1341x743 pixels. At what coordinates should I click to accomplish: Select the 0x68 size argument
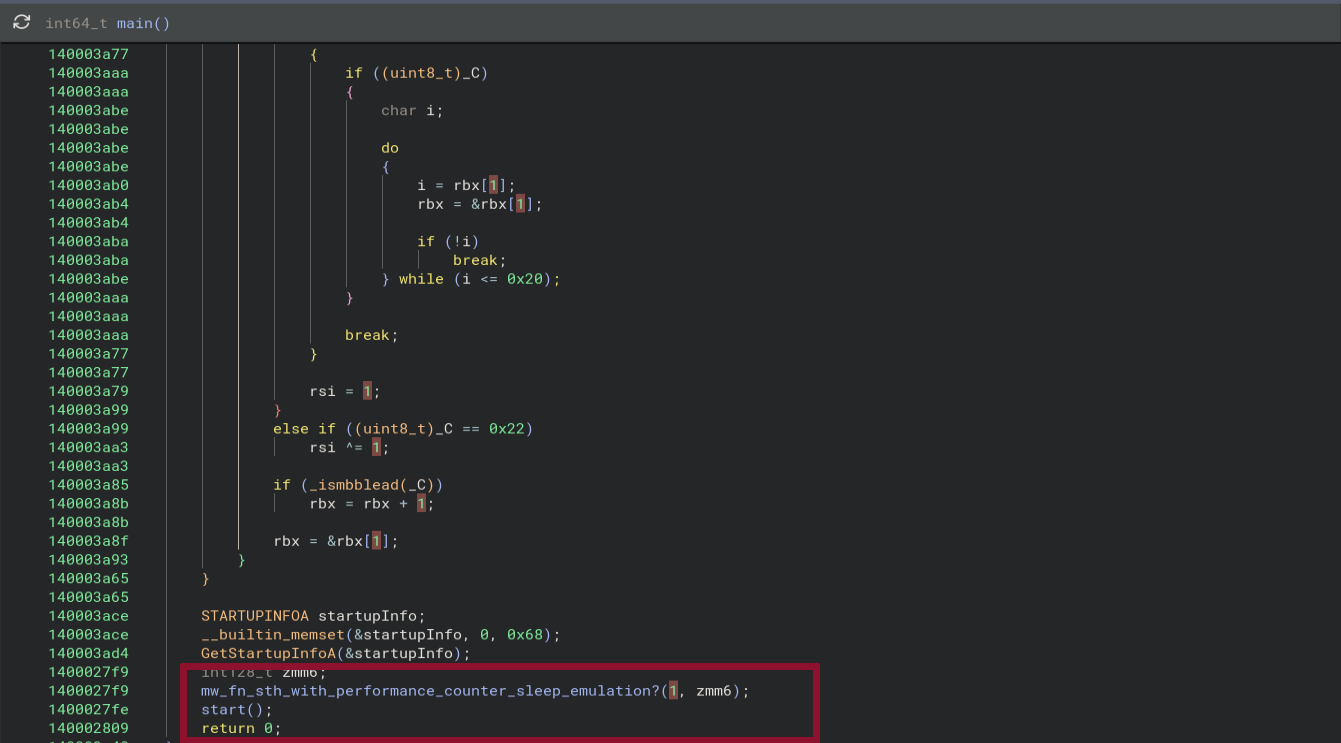point(525,635)
